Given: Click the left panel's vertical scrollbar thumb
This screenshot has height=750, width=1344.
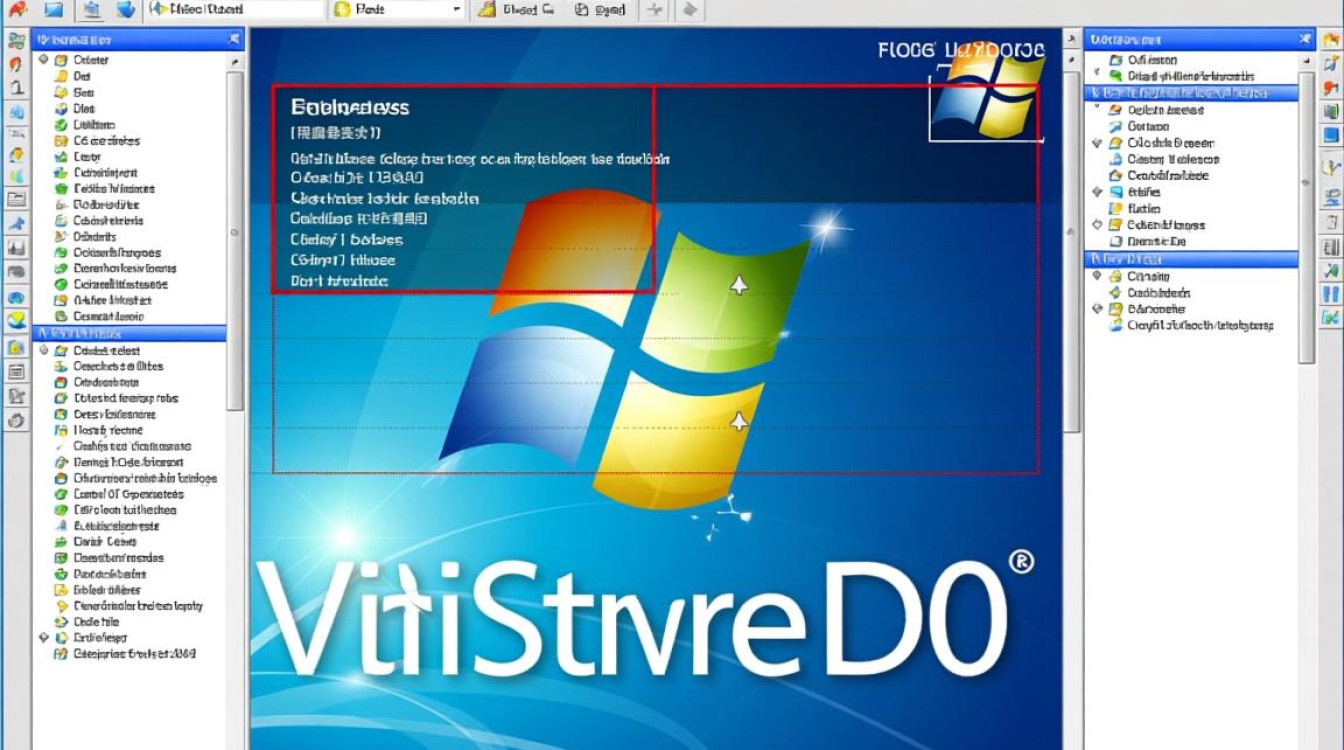Looking at the screenshot, I should (x=235, y=233).
